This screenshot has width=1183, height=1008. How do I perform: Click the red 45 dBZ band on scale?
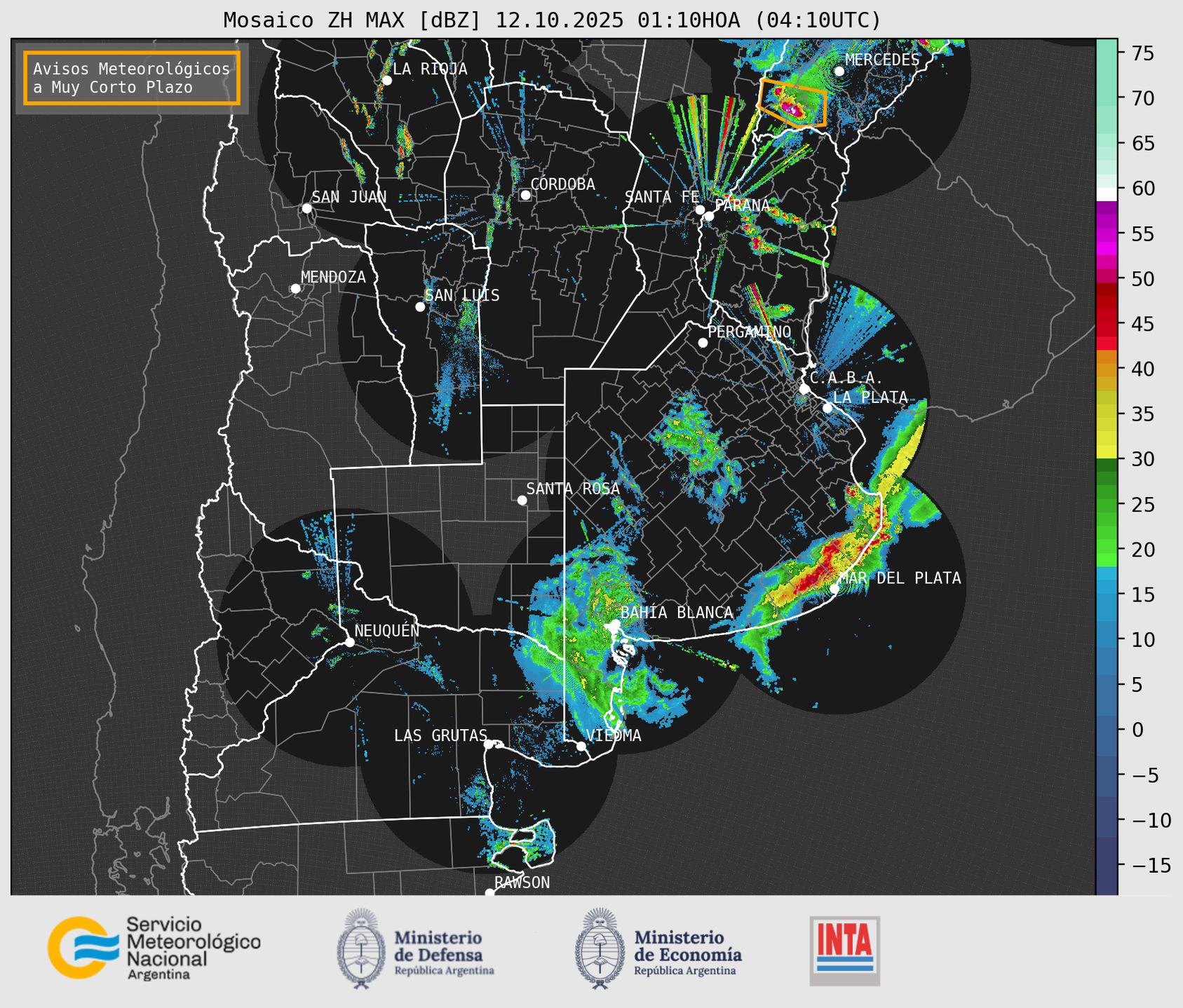tap(1107, 325)
